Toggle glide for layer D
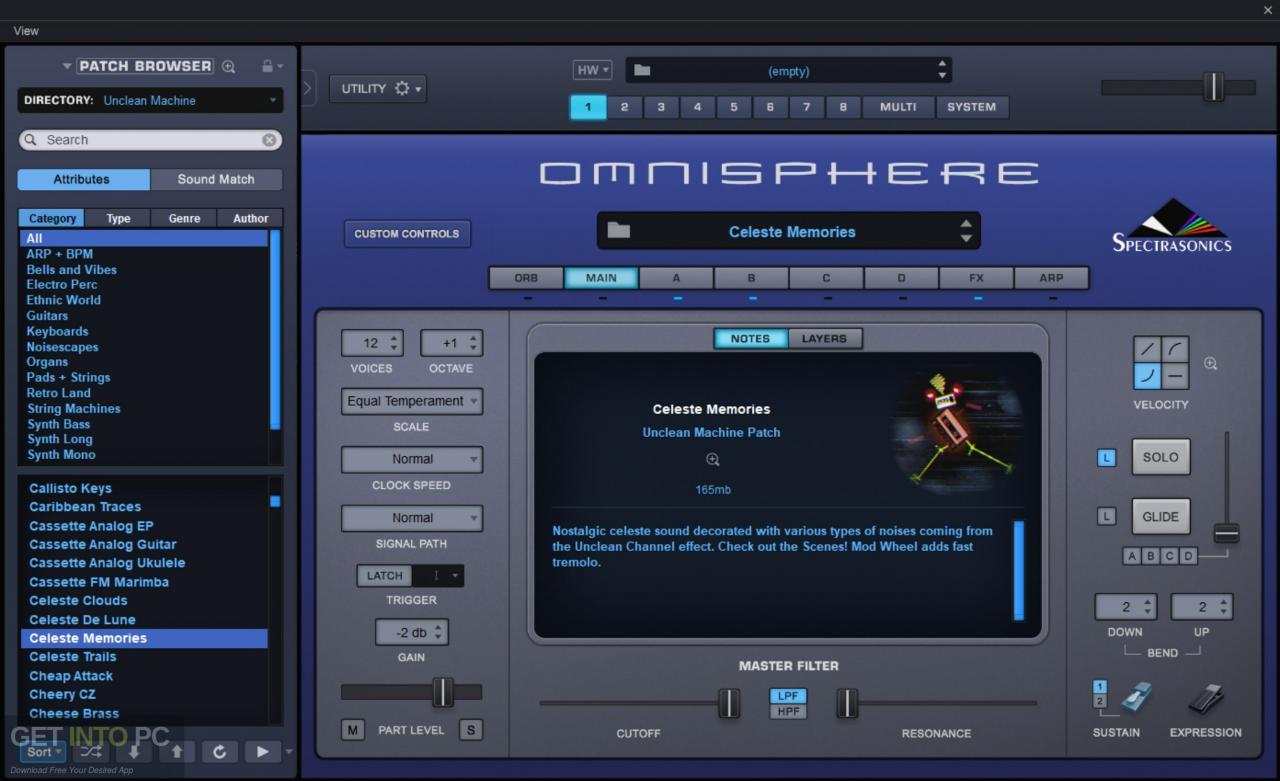 (x=1189, y=556)
